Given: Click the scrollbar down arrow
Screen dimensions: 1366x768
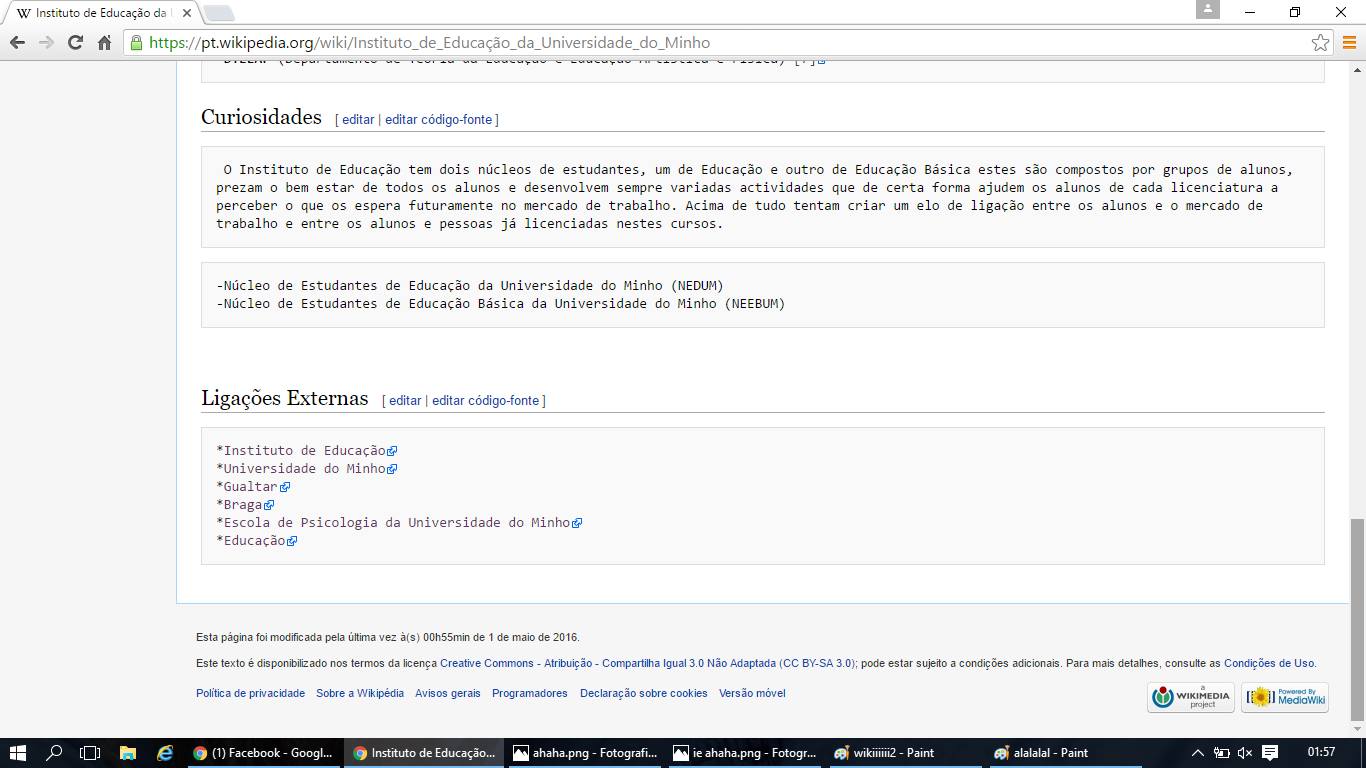Looking at the screenshot, I should [x=1357, y=730].
